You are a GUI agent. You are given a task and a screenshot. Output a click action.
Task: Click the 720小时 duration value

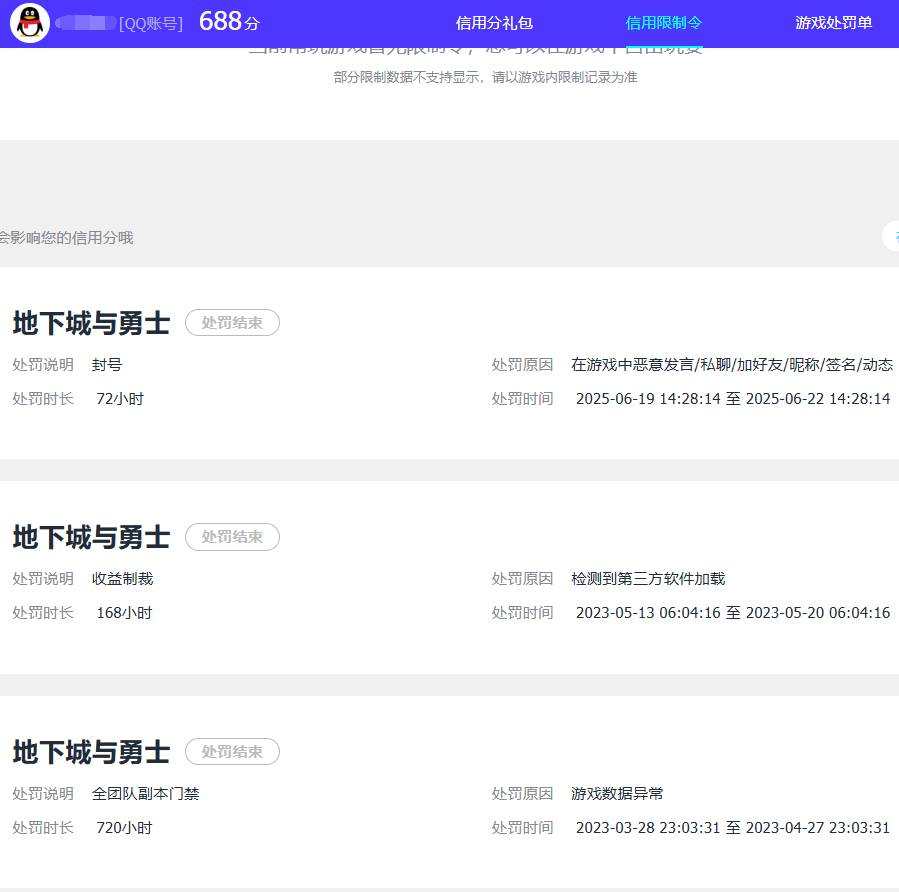tap(124, 828)
